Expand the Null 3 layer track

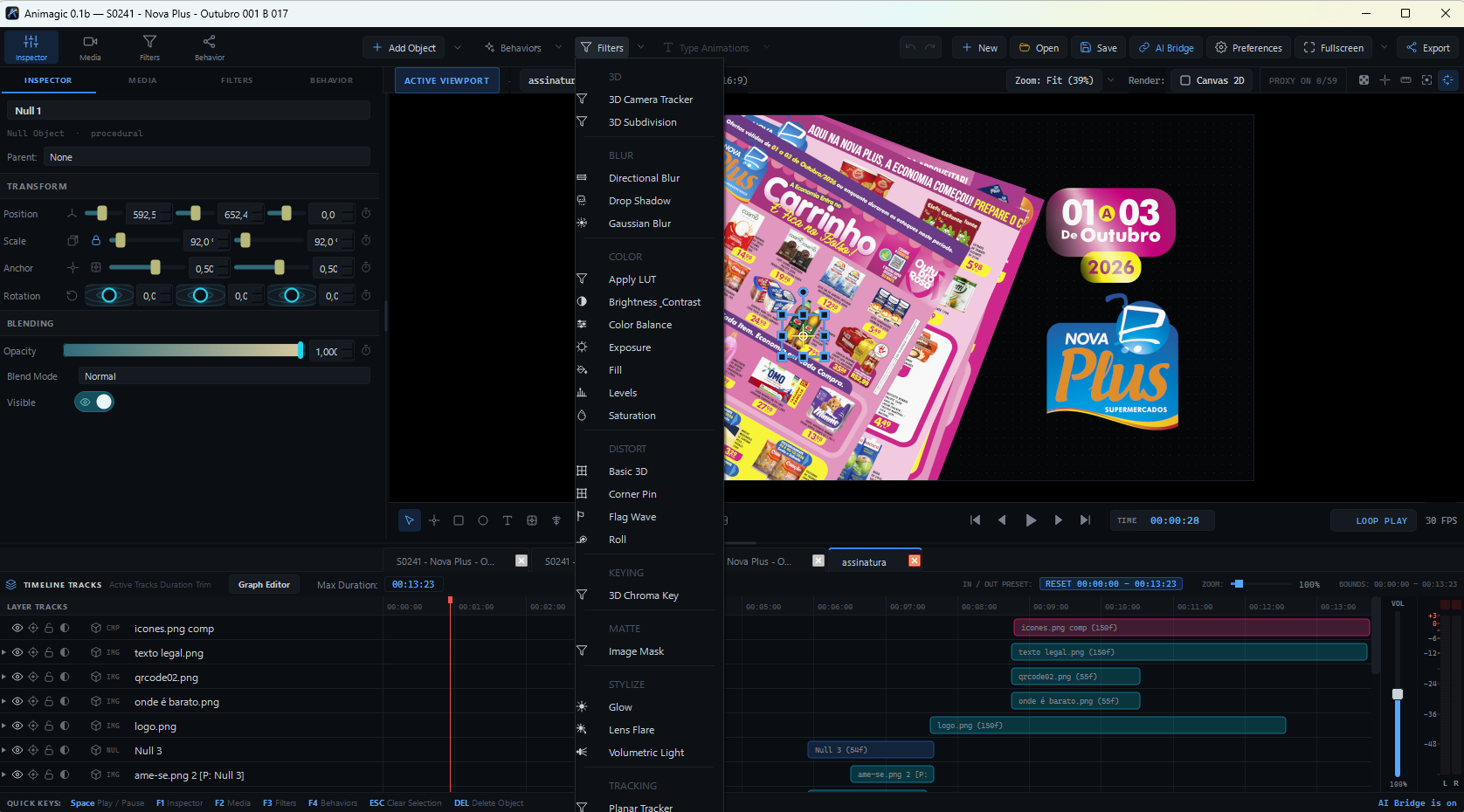[x=3, y=750]
